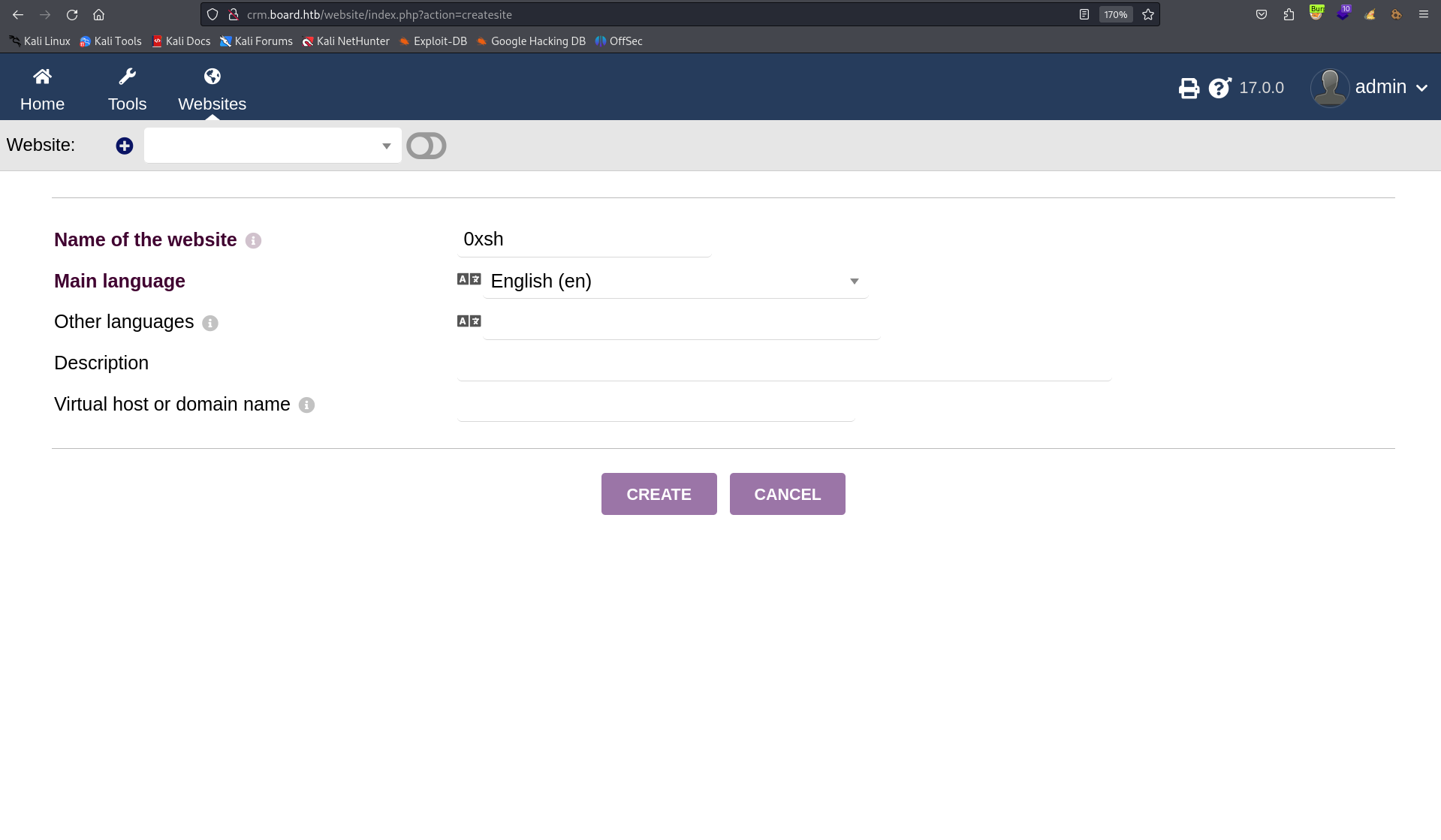Image resolution: width=1441 pixels, height=840 pixels.
Task: Click the Name of the website info icon
Action: (x=253, y=241)
